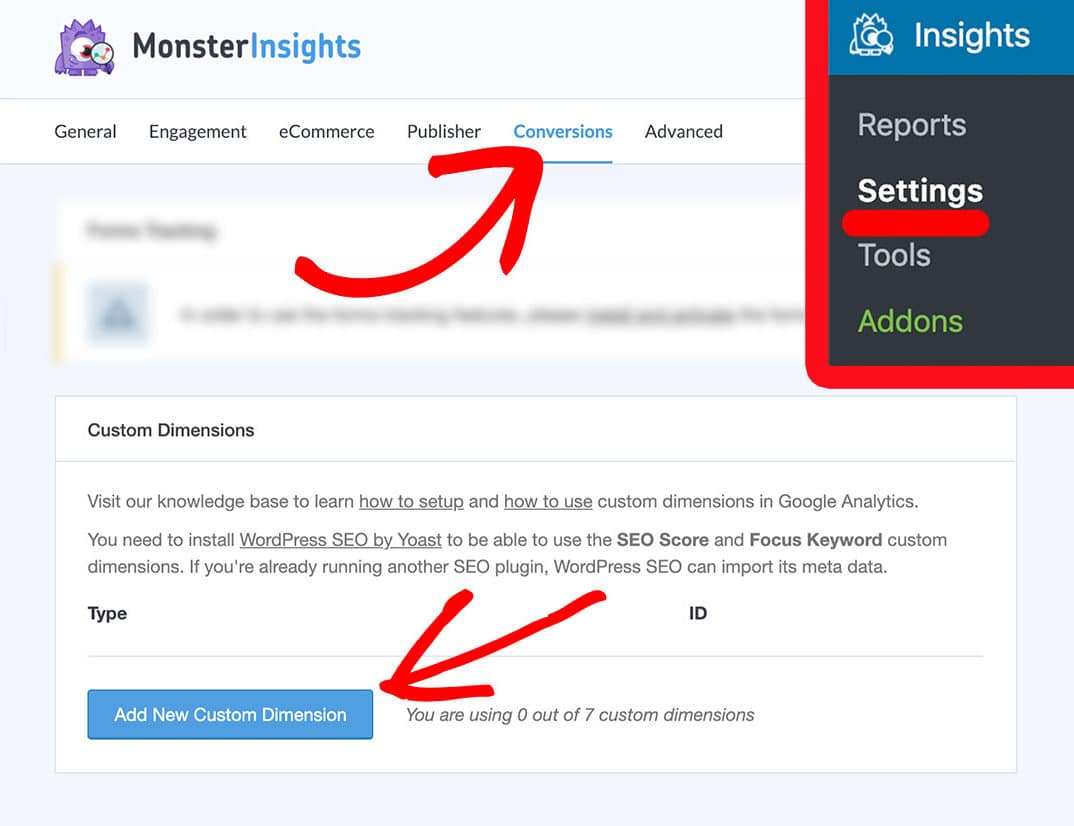Open the Advanced tab
1074x826 pixels.
click(684, 132)
